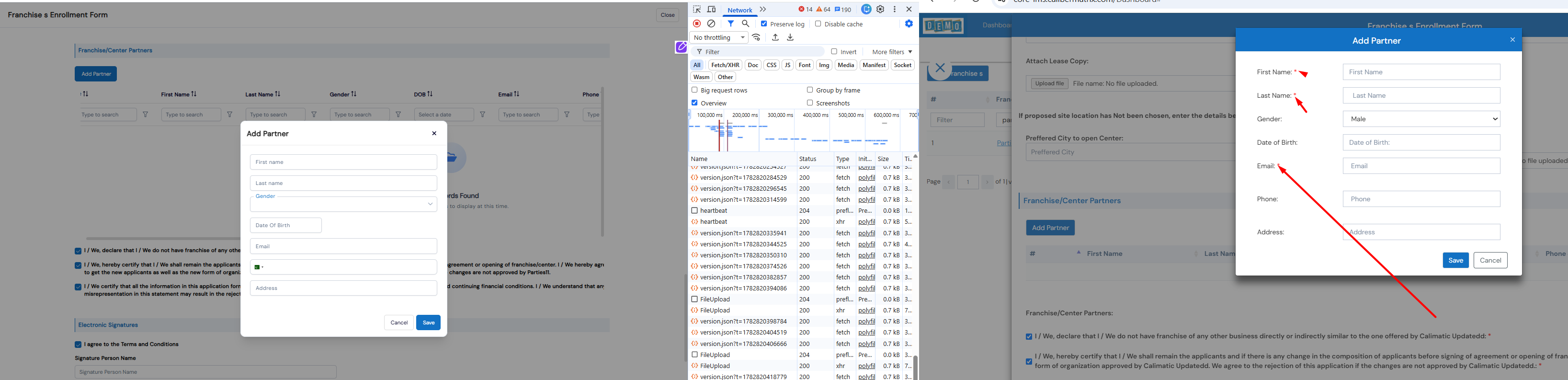Filter requests by Img type
Screen dimensions: 1568x380
pos(824,65)
